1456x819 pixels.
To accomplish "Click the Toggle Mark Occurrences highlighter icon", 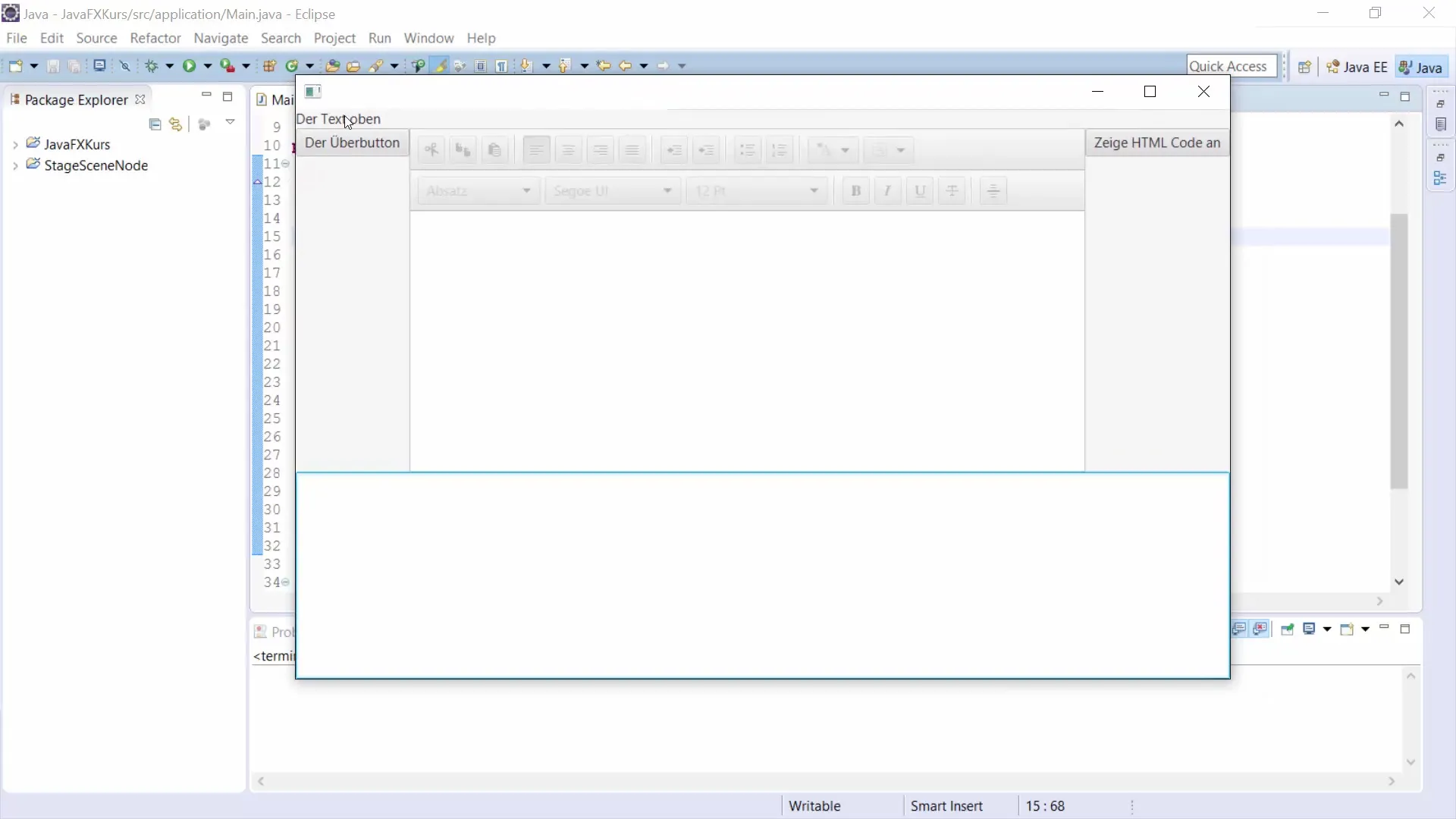I will click(x=440, y=66).
